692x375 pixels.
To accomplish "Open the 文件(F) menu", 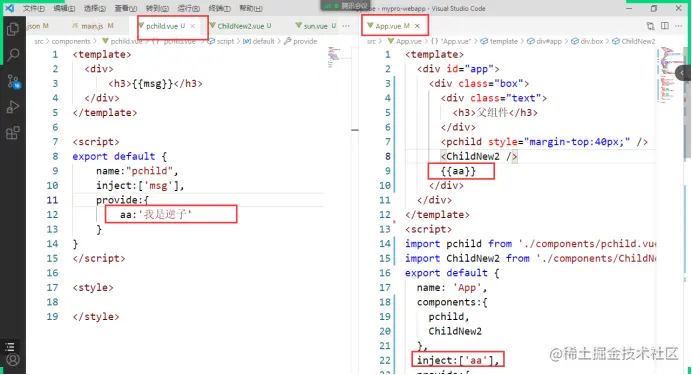I will (x=34, y=8).
